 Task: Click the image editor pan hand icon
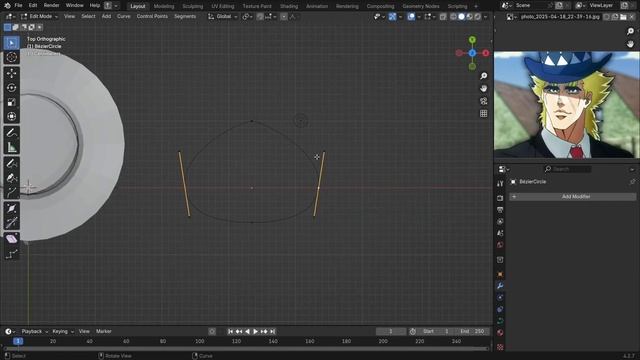pos(630,44)
